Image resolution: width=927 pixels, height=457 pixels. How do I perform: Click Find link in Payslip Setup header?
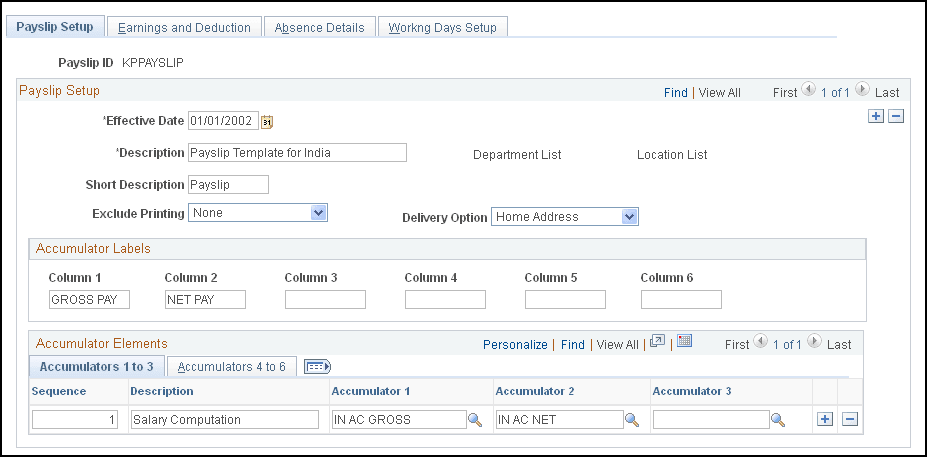[x=676, y=93]
